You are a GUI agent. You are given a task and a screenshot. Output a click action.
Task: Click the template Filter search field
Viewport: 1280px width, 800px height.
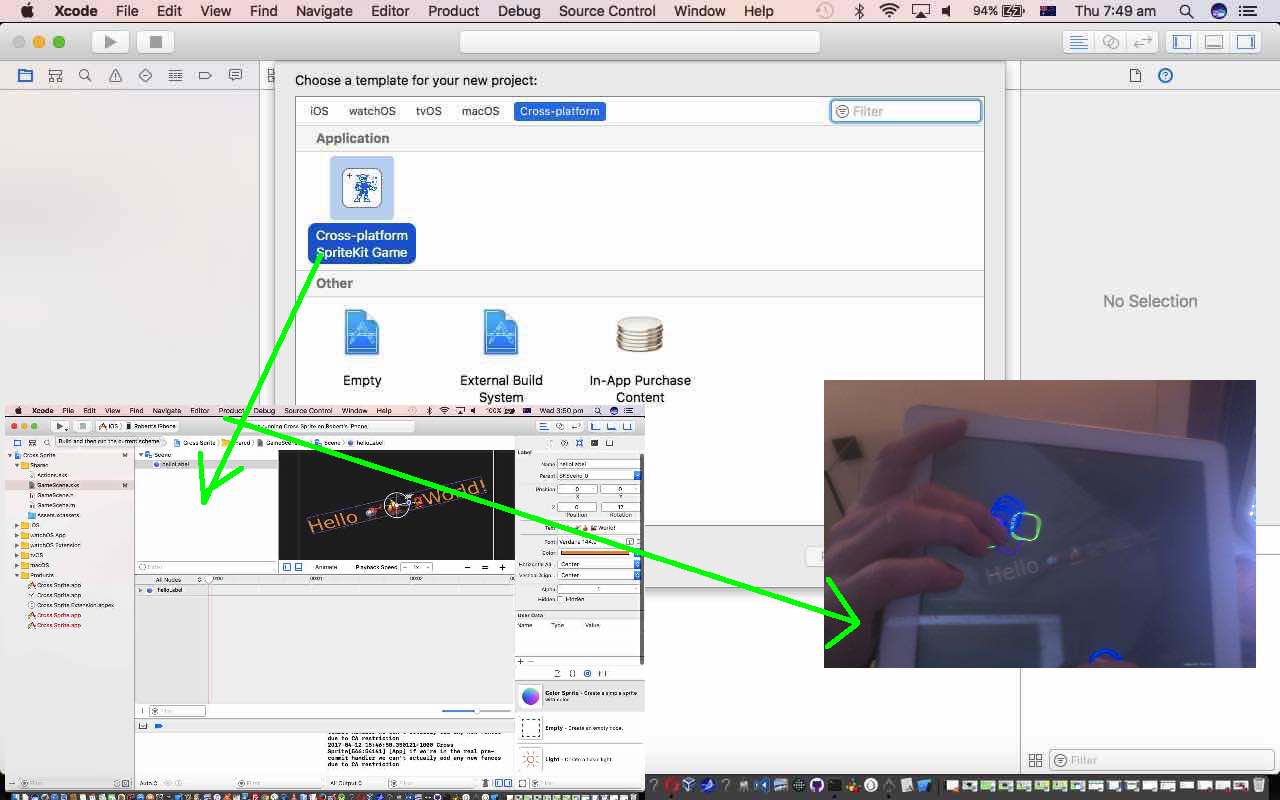pyautogui.click(x=906, y=111)
